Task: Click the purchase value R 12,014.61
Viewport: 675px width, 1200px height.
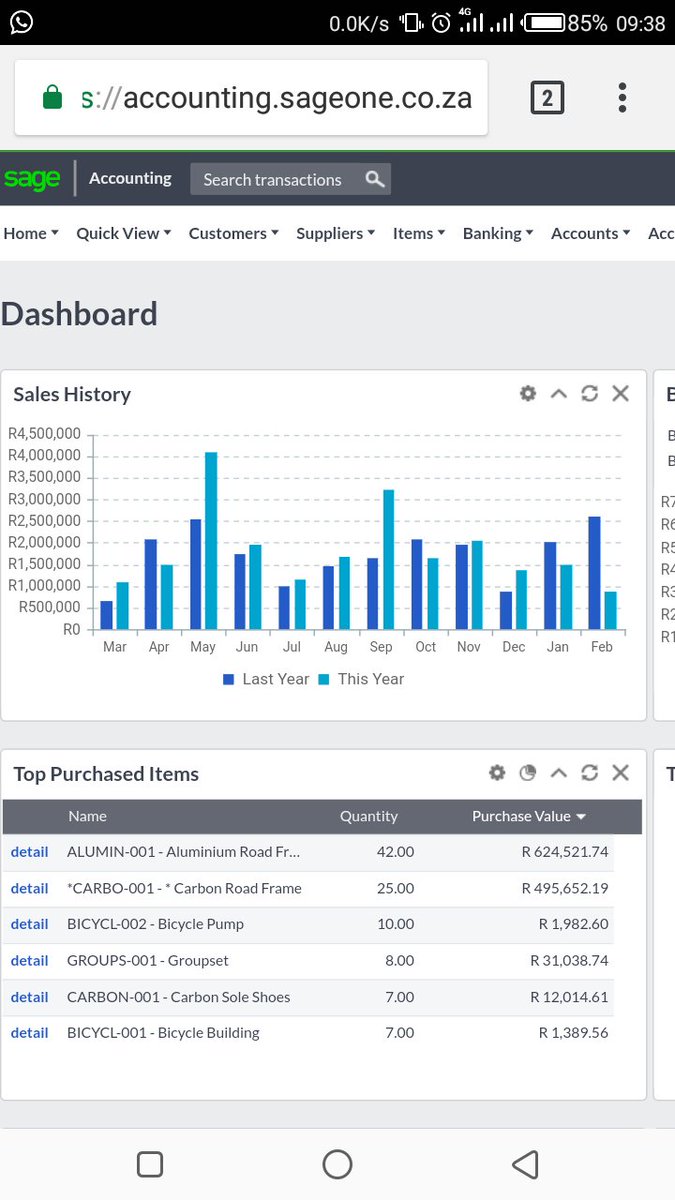Action: click(x=569, y=997)
